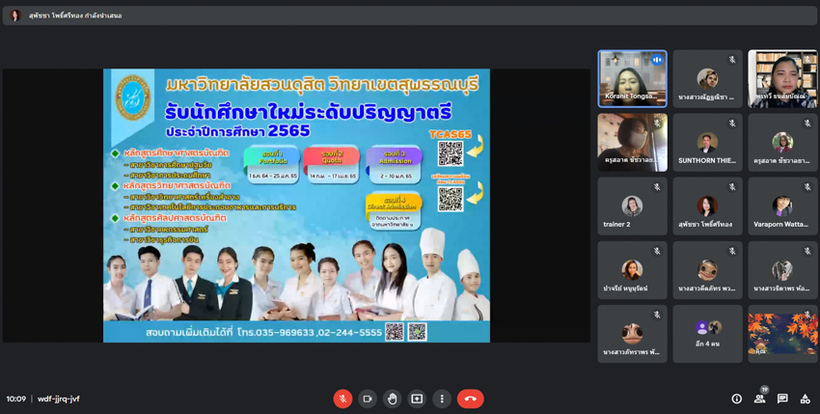Click the university logo on the slide
The image size is (820, 414).
132,98
